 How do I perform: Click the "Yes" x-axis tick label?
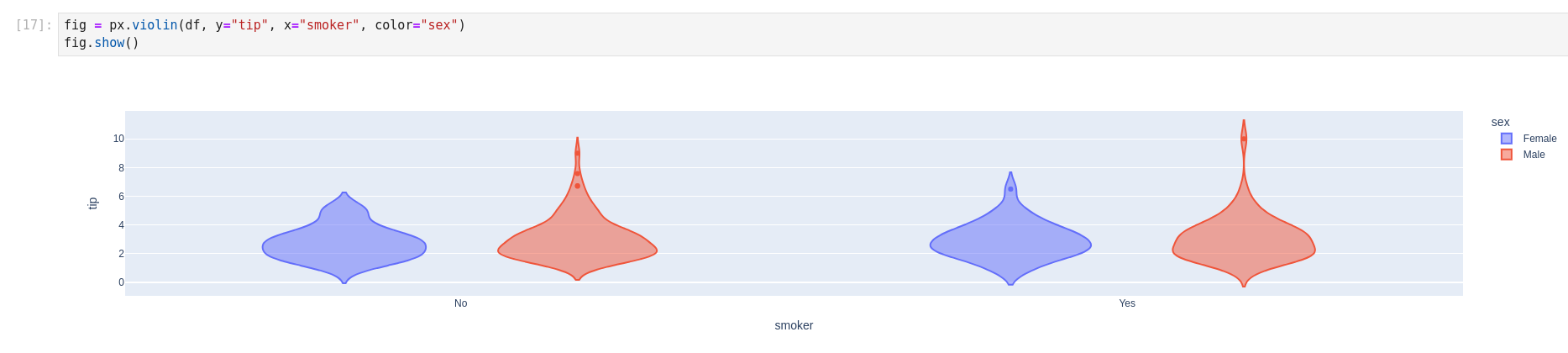pyautogui.click(x=1127, y=303)
